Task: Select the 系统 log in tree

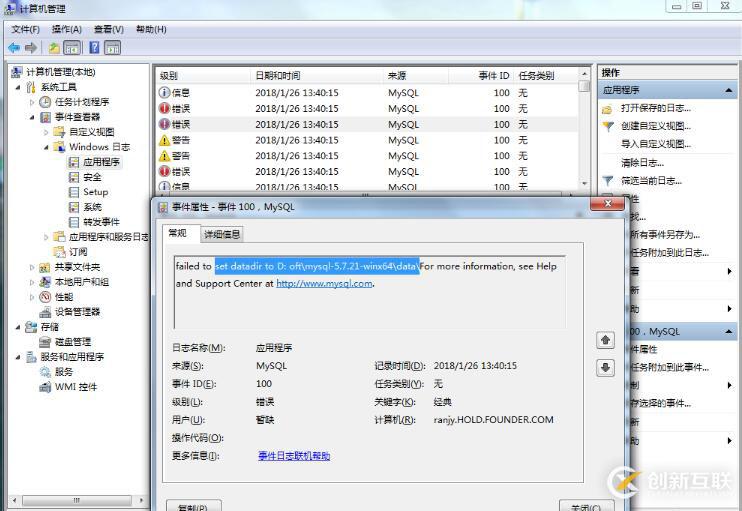Action: click(92, 207)
